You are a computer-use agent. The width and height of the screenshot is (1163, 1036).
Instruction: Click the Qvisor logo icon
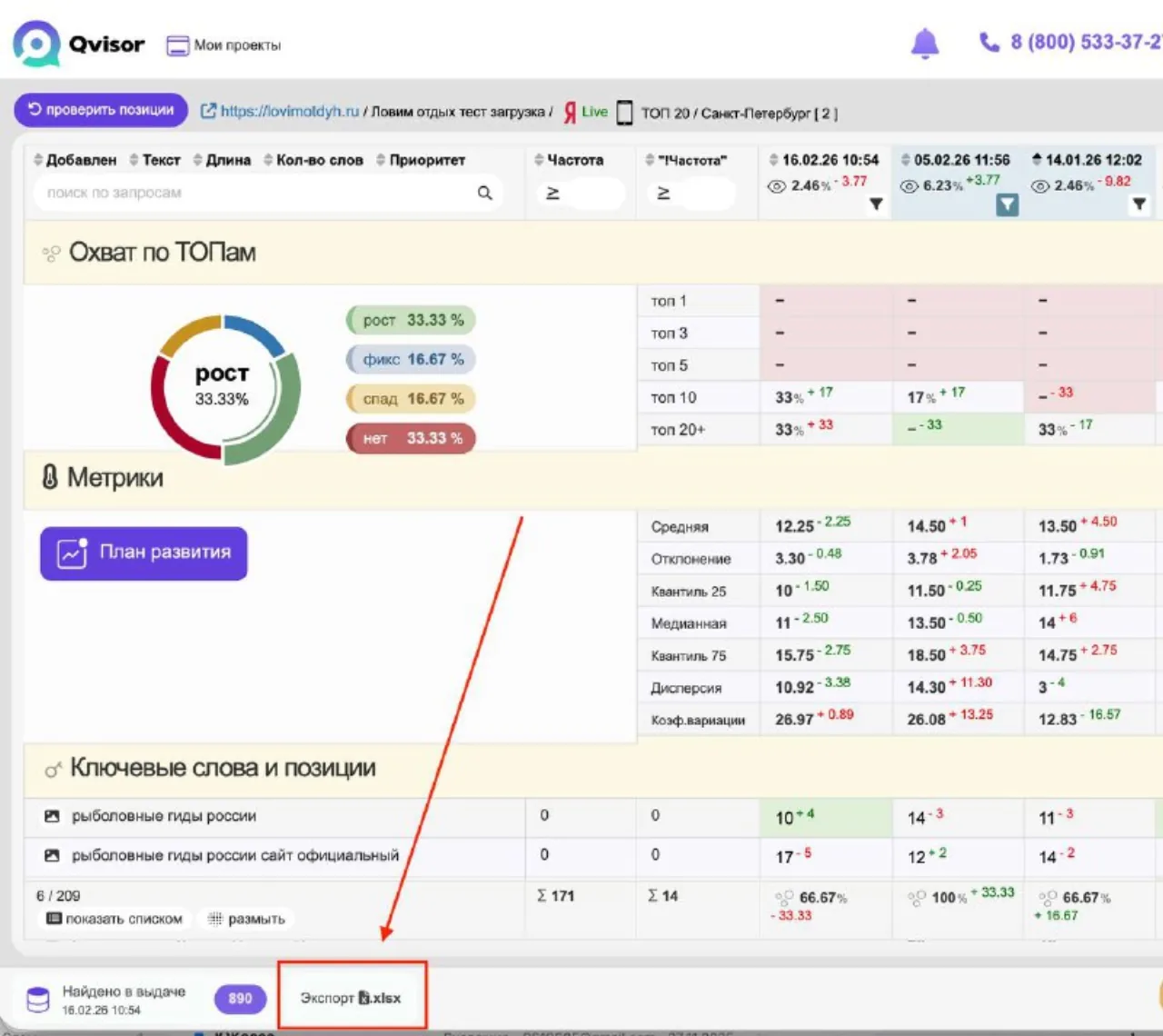[37, 43]
